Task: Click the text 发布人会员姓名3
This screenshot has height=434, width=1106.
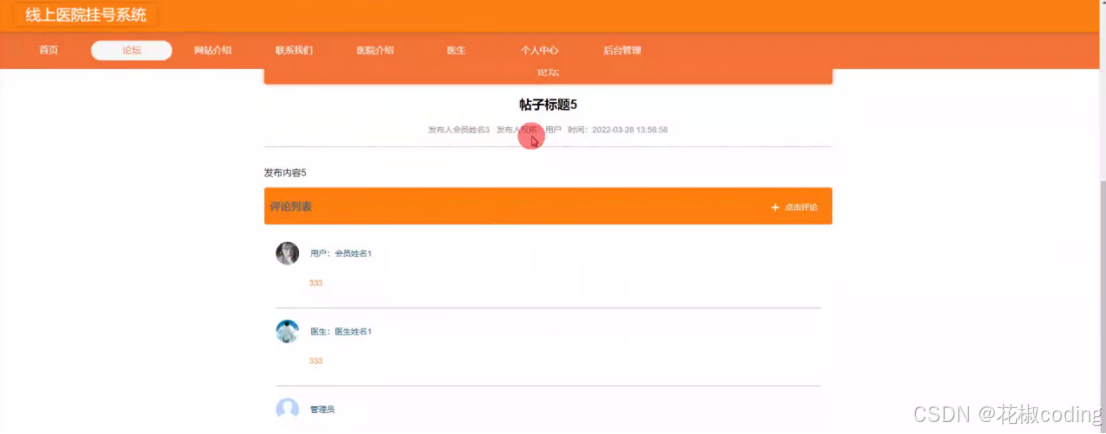Action: pyautogui.click(x=458, y=130)
